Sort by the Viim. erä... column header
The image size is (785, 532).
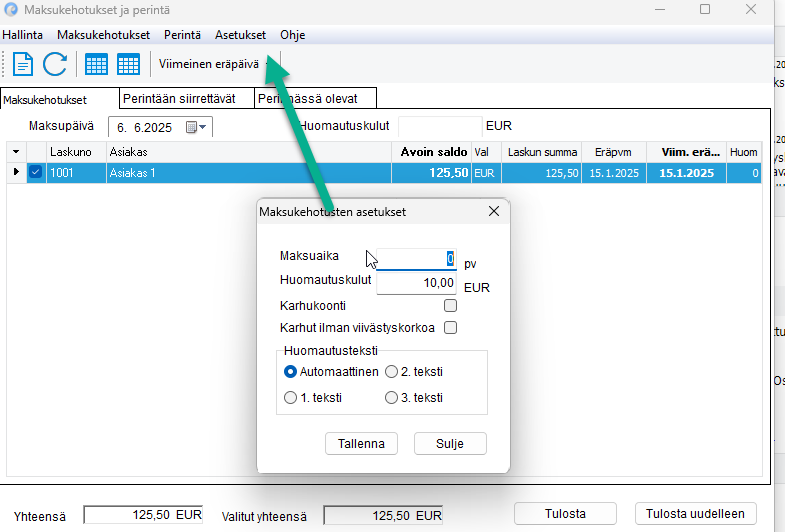[x=686, y=152]
